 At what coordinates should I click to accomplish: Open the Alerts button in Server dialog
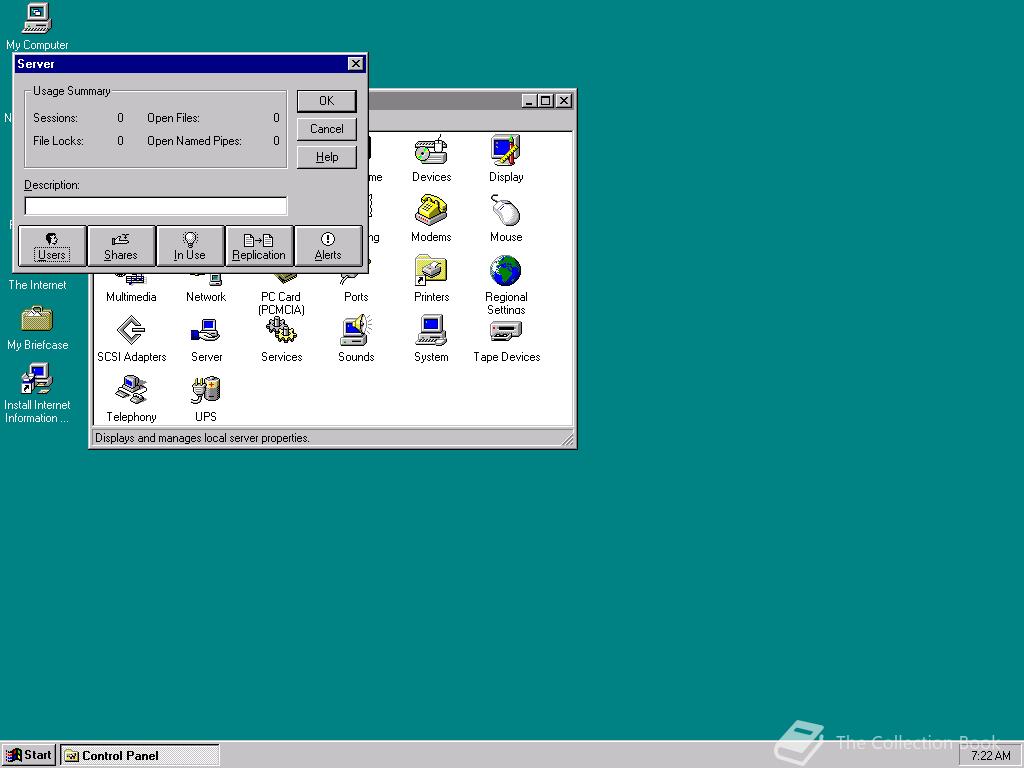point(328,246)
